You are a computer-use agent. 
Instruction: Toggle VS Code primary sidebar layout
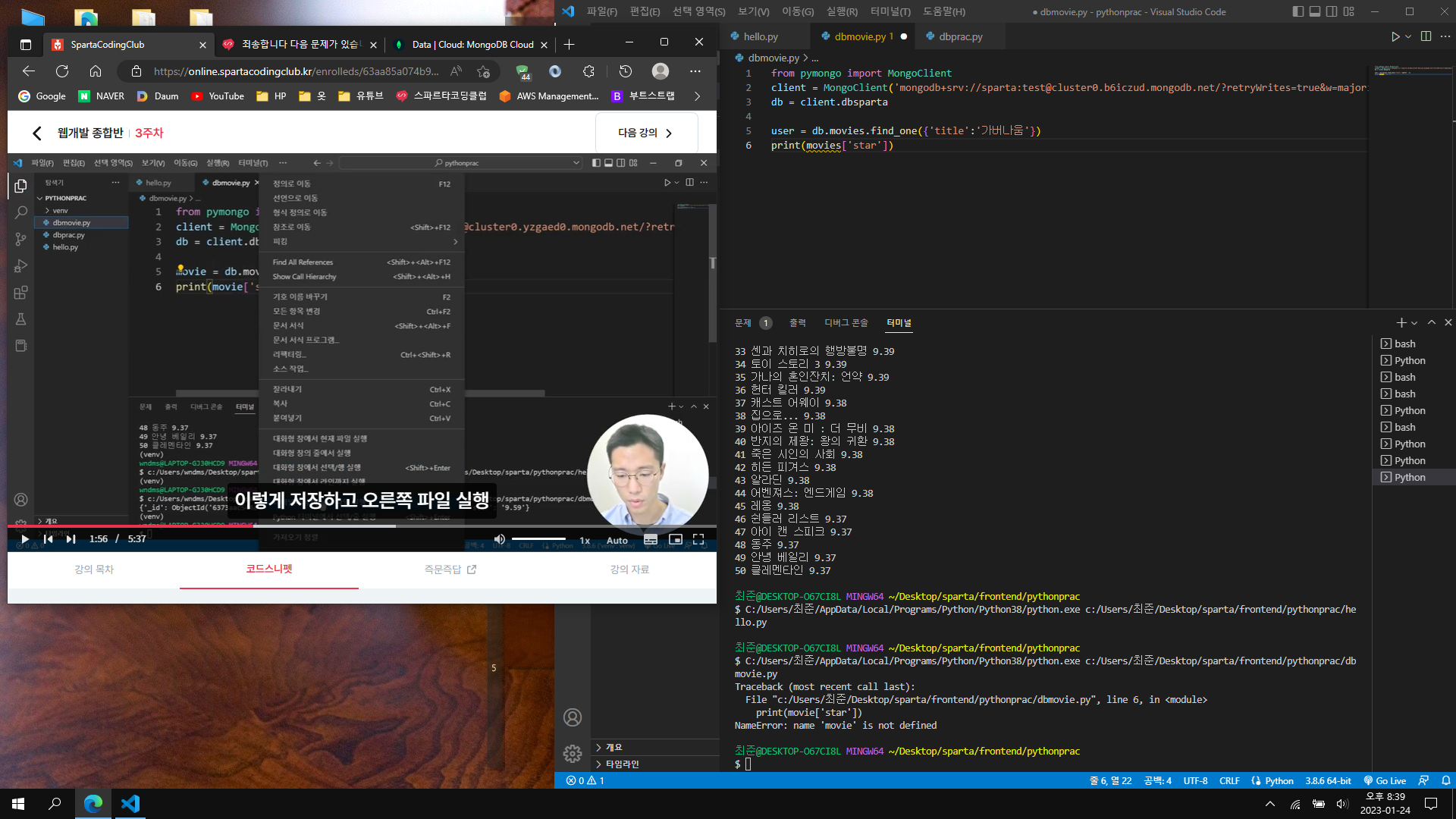(1298, 11)
